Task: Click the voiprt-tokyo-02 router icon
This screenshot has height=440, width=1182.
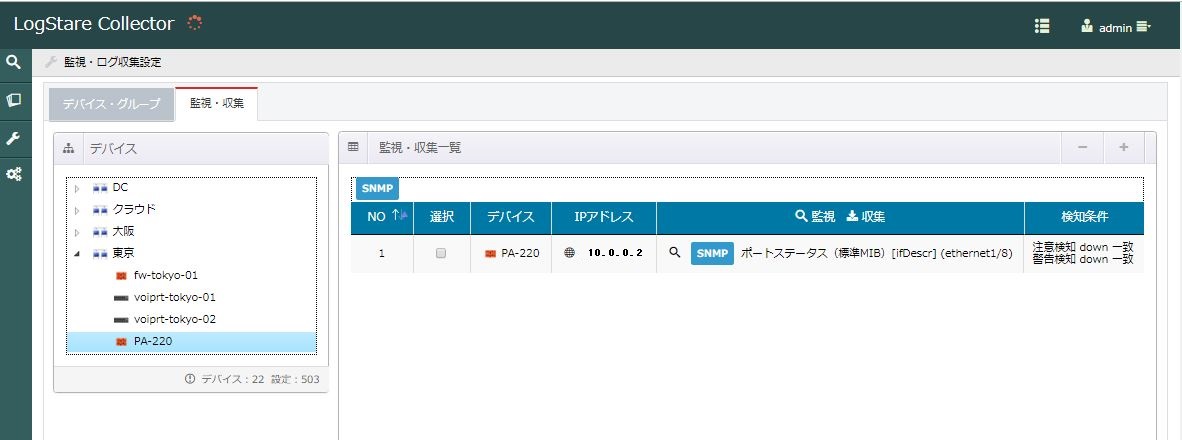Action: pyautogui.click(x=121, y=319)
